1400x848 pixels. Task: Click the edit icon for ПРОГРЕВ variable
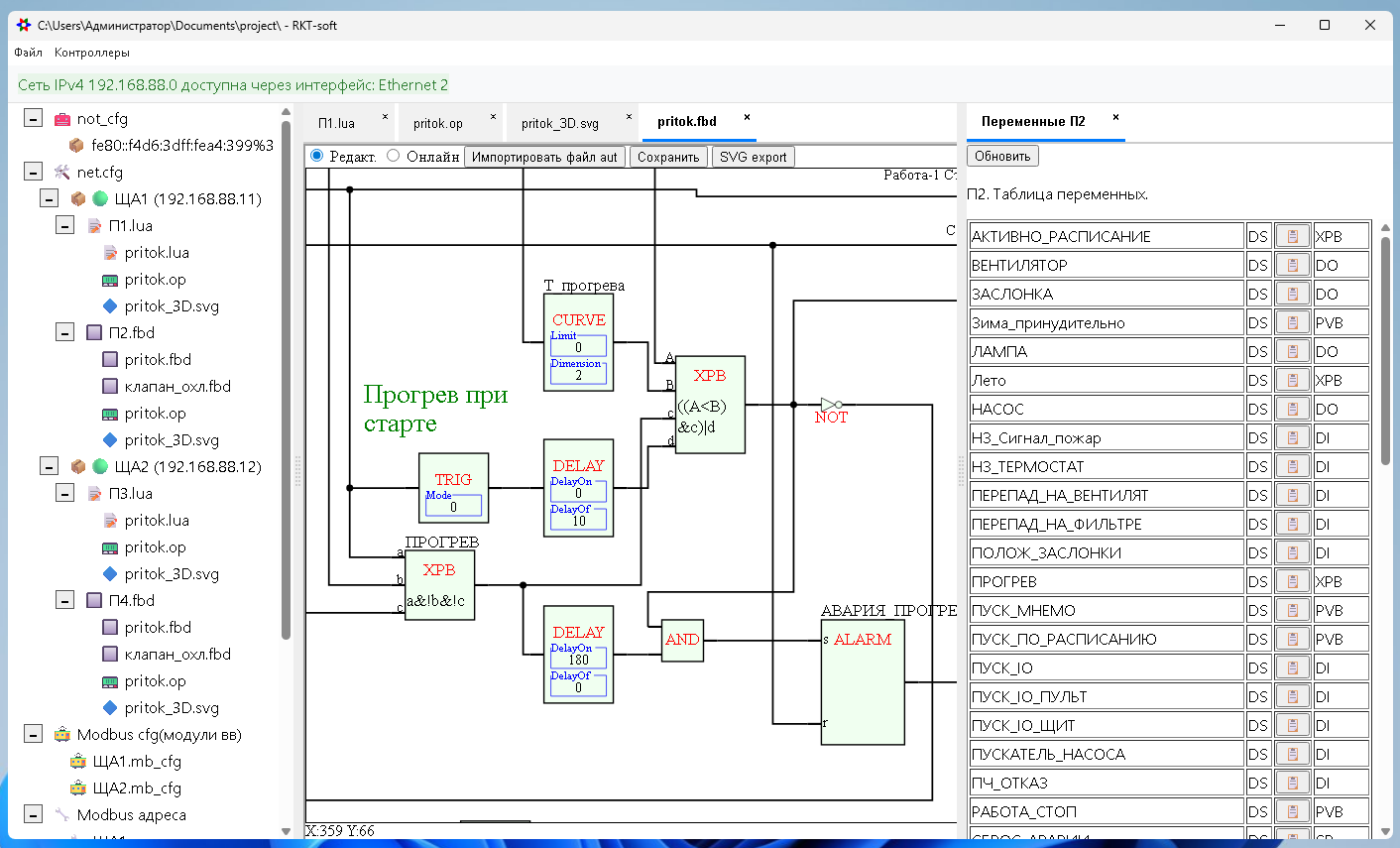1292,582
